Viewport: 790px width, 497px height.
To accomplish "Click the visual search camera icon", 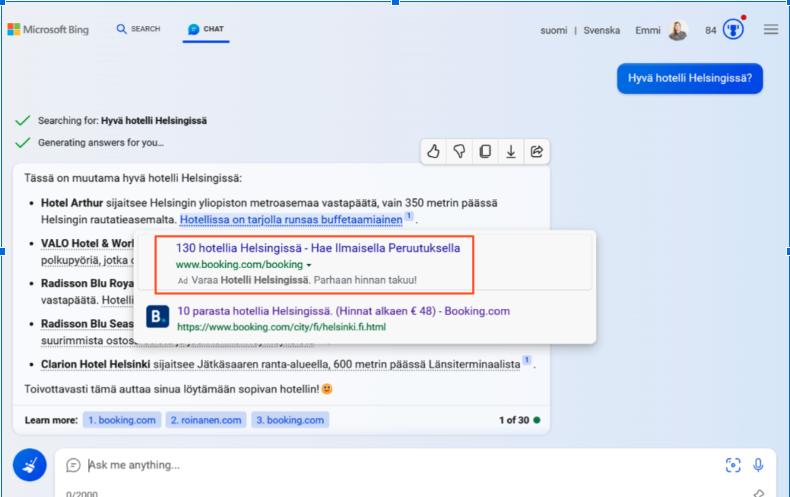I will (x=733, y=465).
